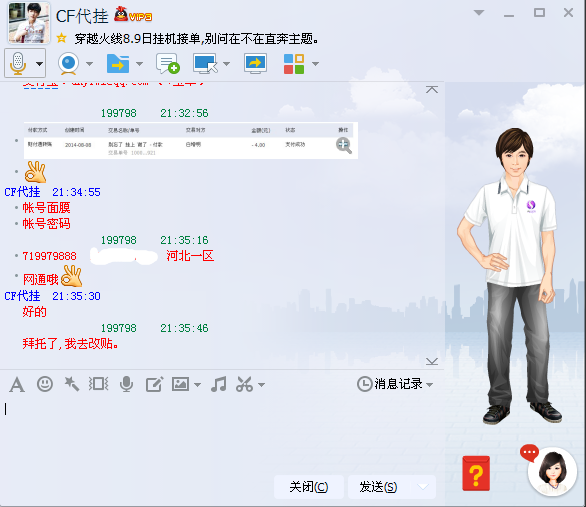
Task: Expand screenshot options arrow
Action: pyautogui.click(x=262, y=384)
